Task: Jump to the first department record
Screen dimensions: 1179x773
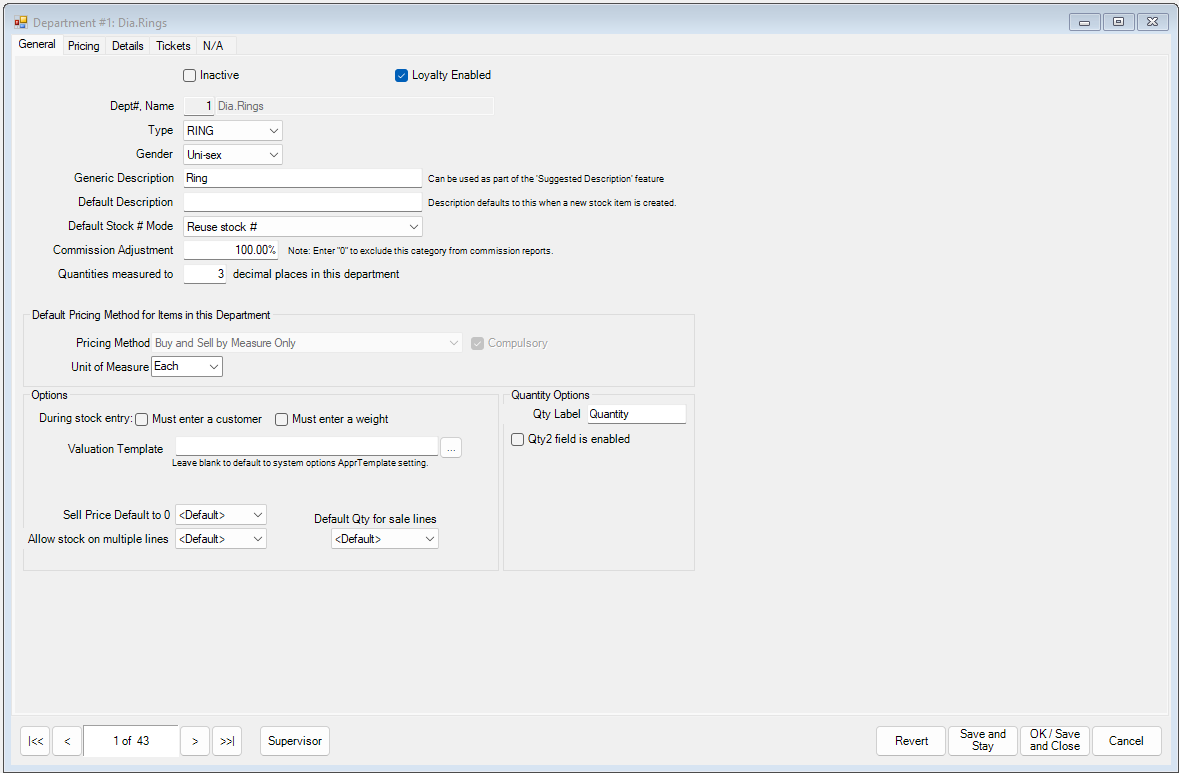Action: click(x=35, y=741)
